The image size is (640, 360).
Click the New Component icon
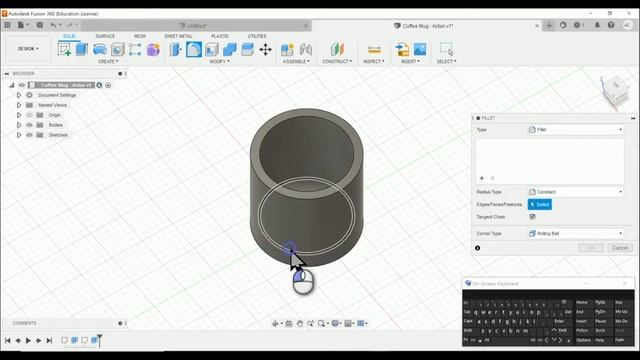[x=287, y=49]
